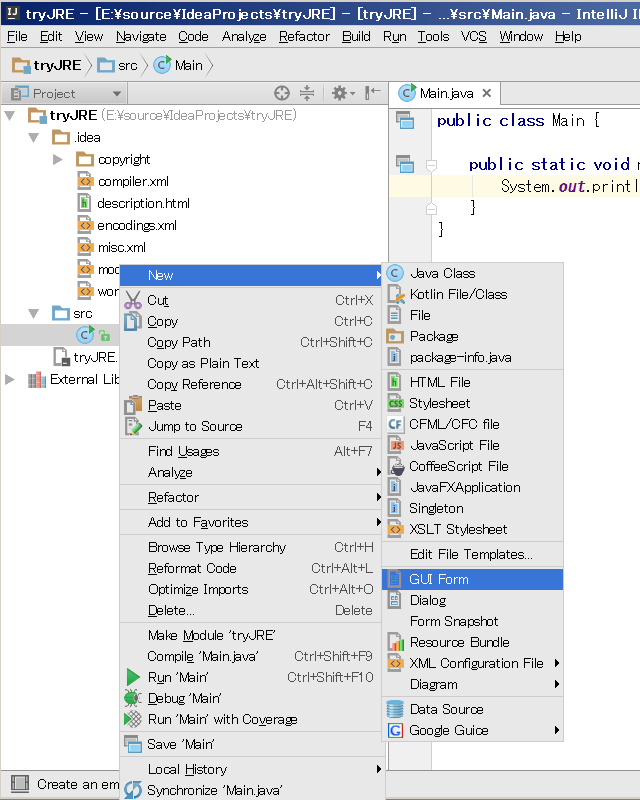Collapse the .idea folder node
The height and width of the screenshot is (800, 640).
pyautogui.click(x=34, y=137)
